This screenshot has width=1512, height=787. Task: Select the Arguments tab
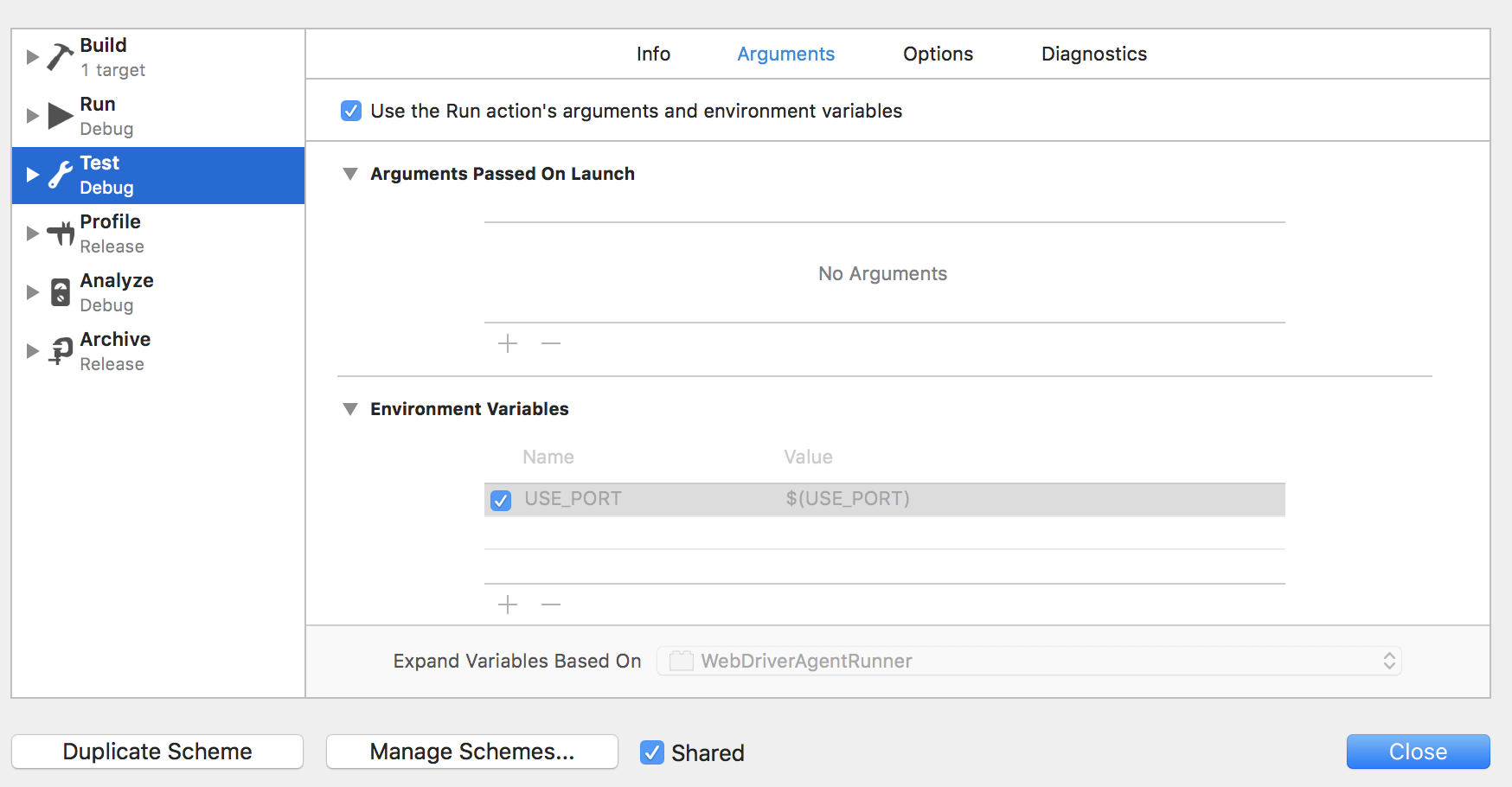(x=785, y=54)
